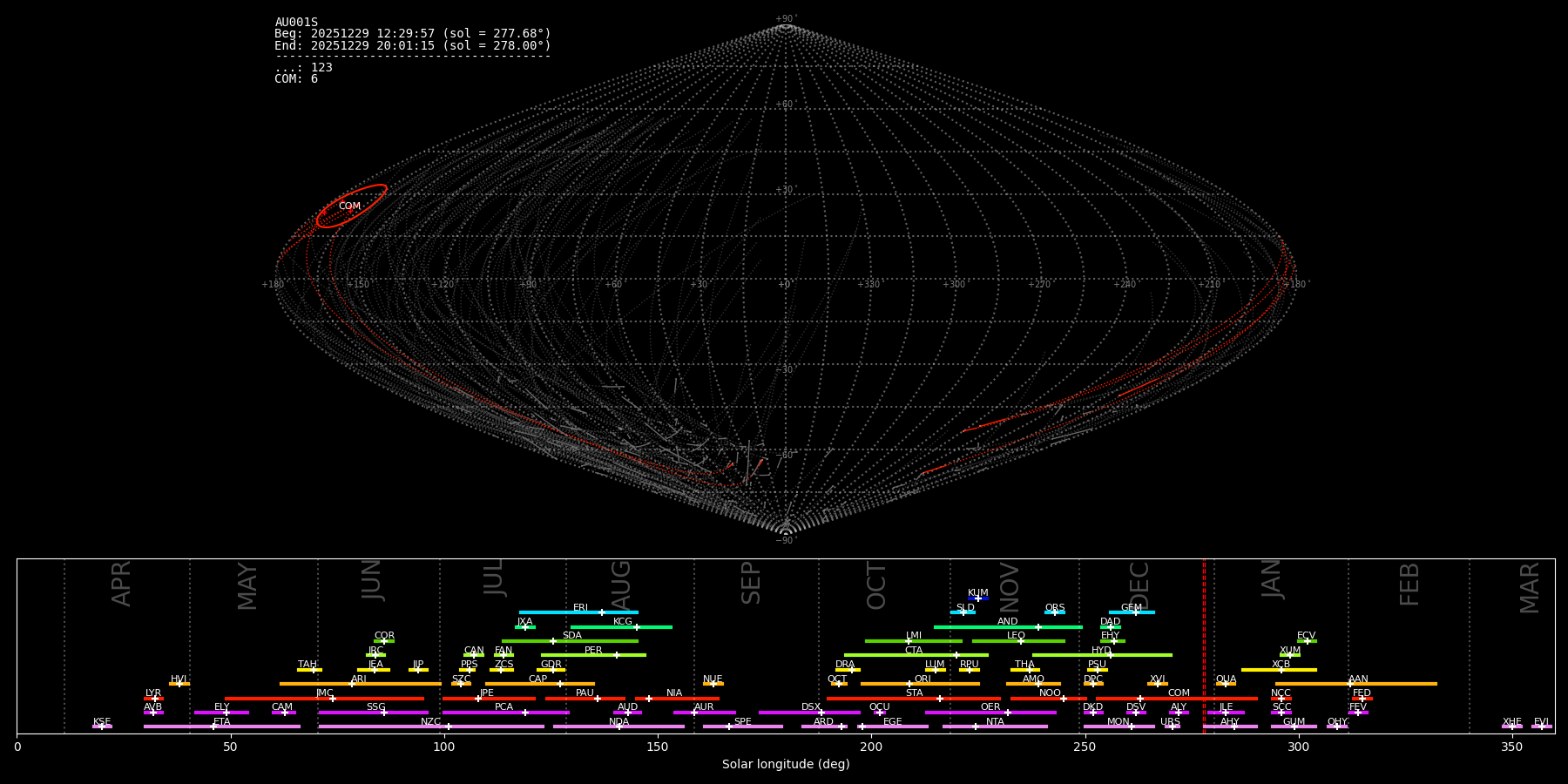Click the JAN month label
The height and width of the screenshot is (784, 1568).
[1271, 578]
